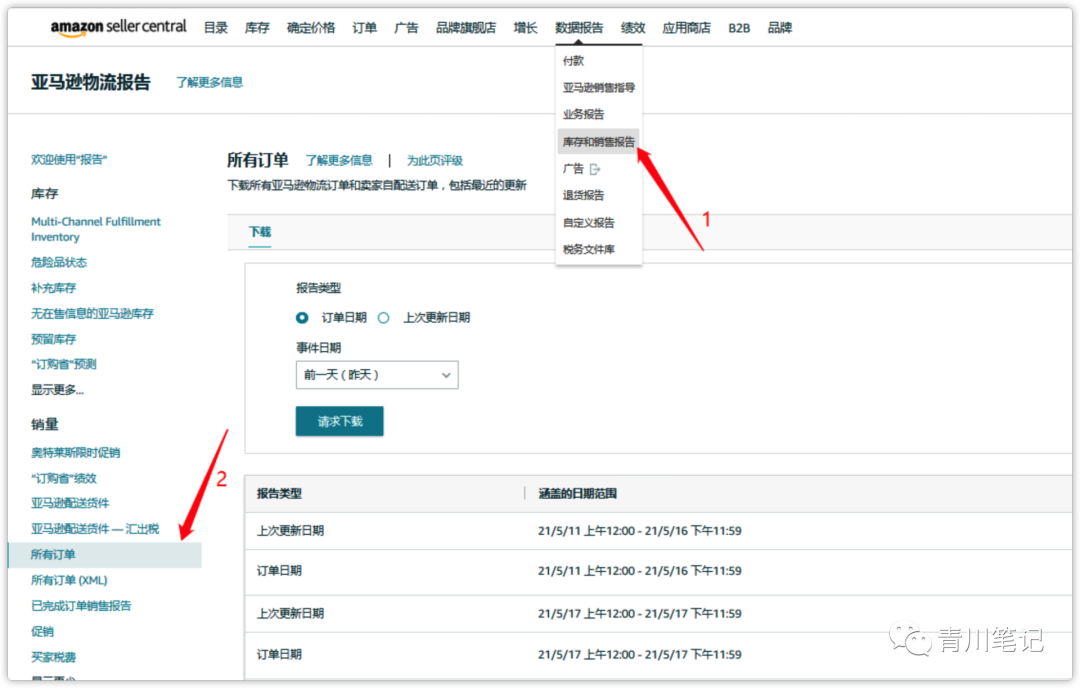
Task: Open the 绩效 top menu
Action: pyautogui.click(x=633, y=28)
